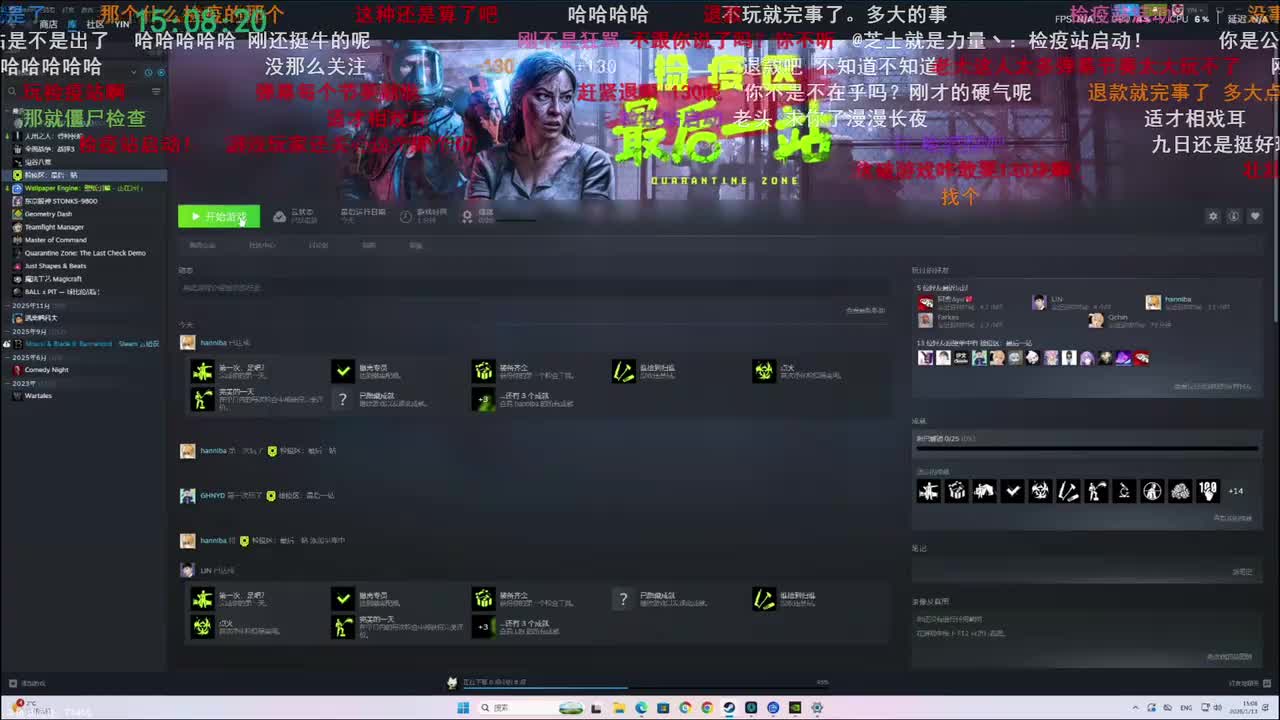Open the 讨论区 tab
The height and width of the screenshot is (720, 1280).
click(318, 245)
